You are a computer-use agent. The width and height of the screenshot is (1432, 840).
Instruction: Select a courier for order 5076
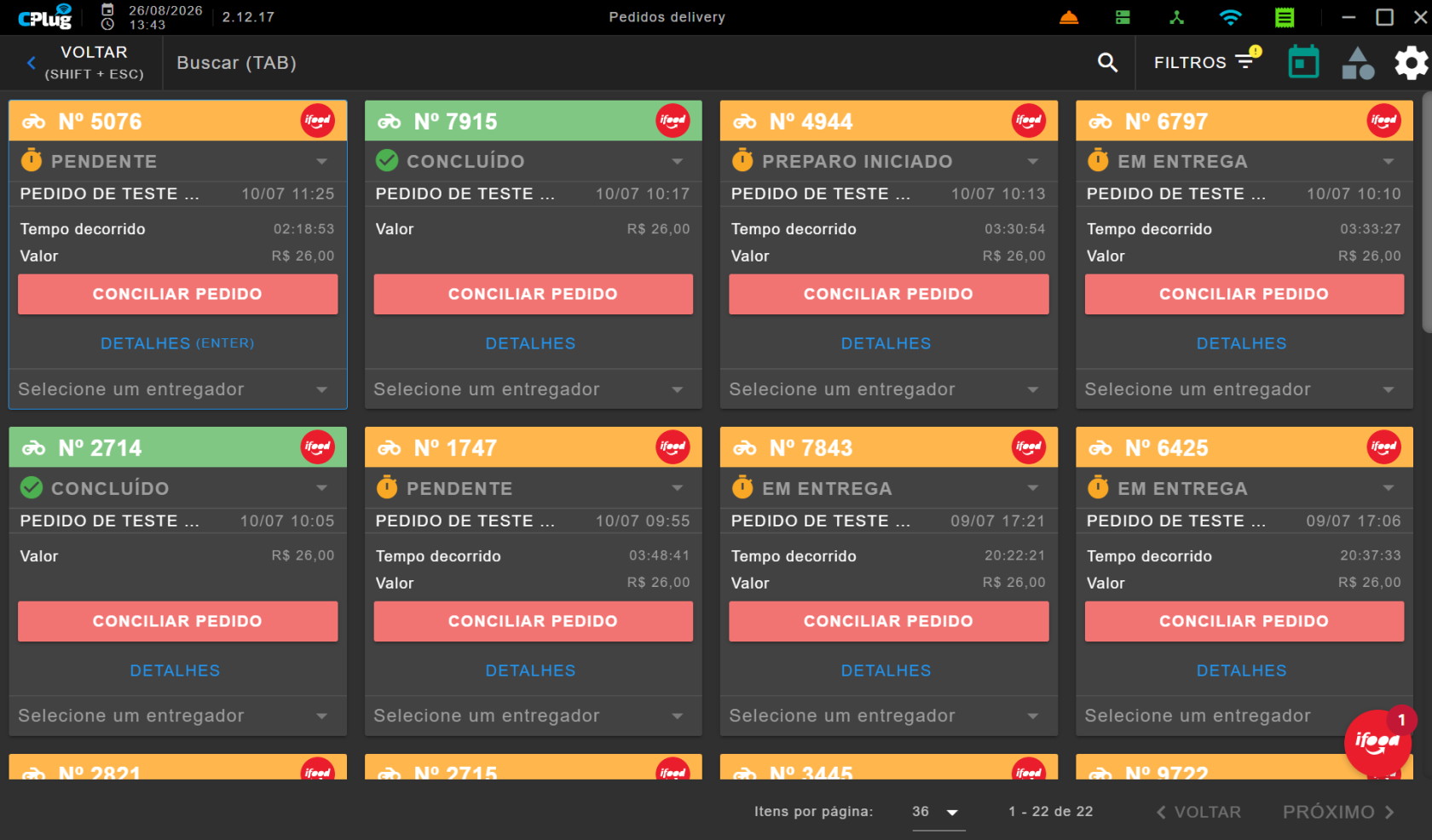(177, 389)
